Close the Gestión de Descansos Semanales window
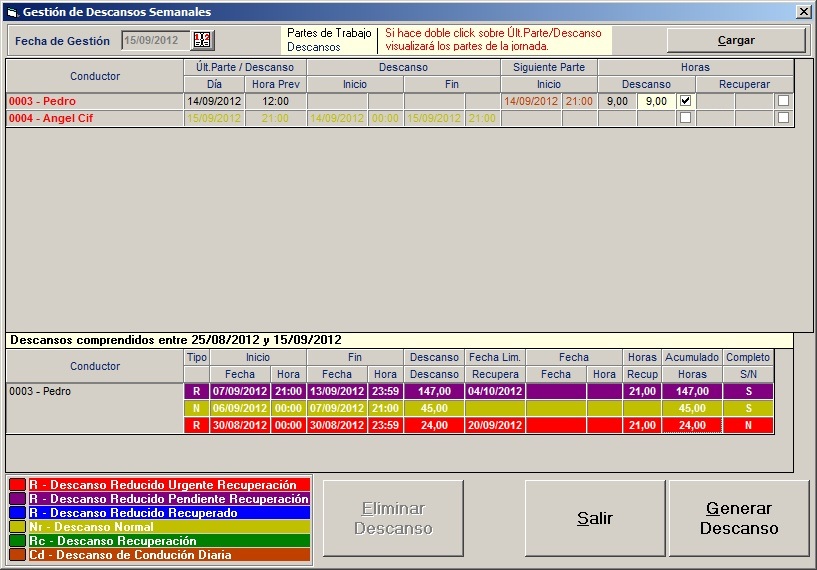 [x=803, y=11]
